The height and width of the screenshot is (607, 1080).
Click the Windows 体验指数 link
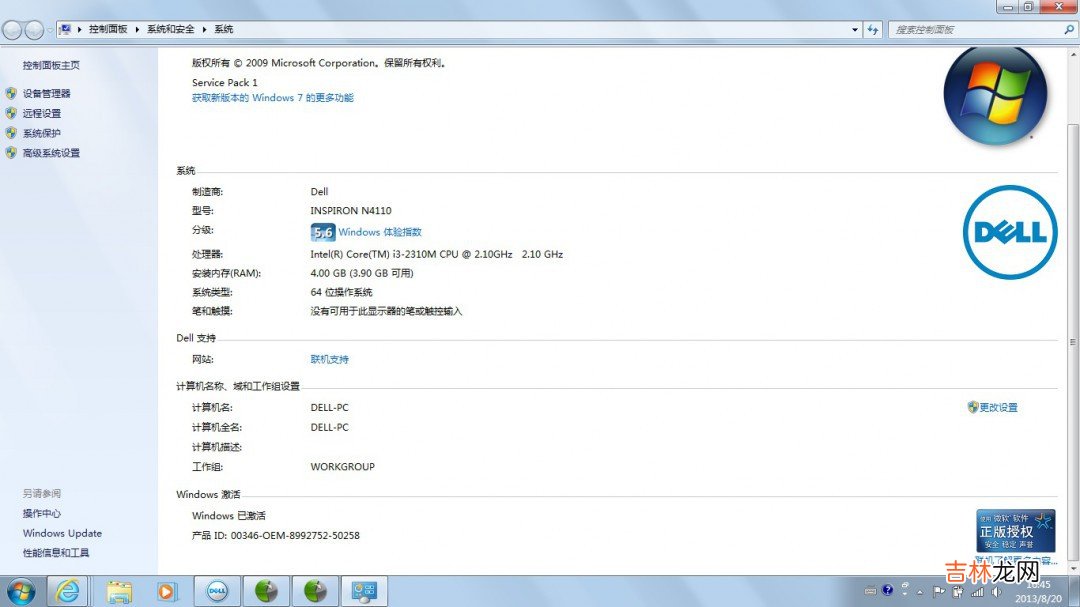[x=380, y=232]
